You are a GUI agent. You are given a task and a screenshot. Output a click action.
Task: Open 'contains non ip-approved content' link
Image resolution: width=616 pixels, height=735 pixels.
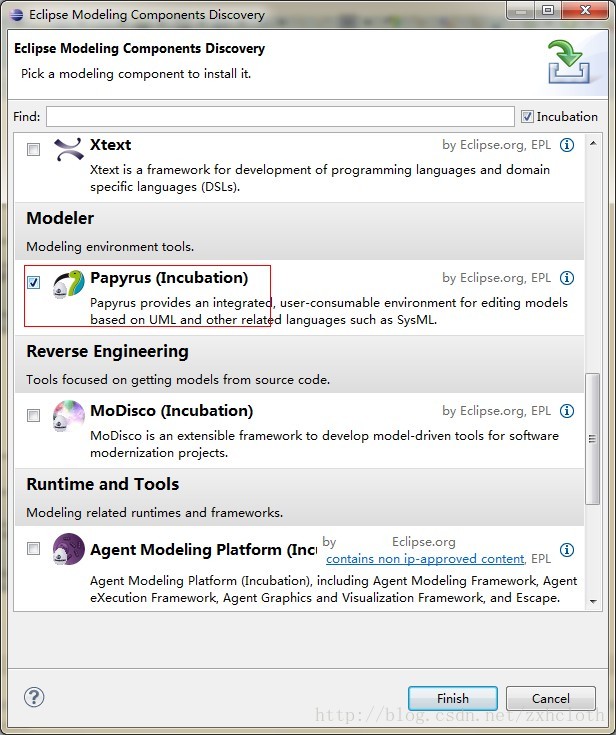[425, 559]
